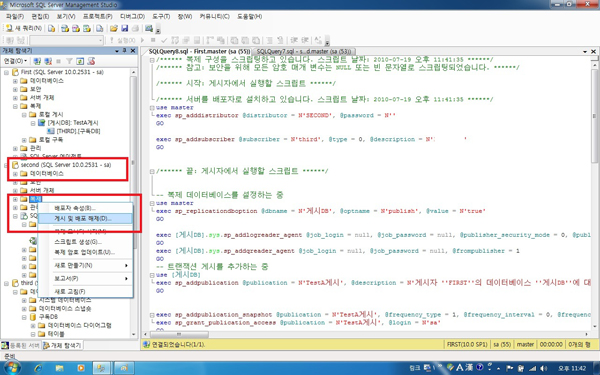Open 새로 만들기(N) submenu
The image size is (600, 375).
pos(85,265)
